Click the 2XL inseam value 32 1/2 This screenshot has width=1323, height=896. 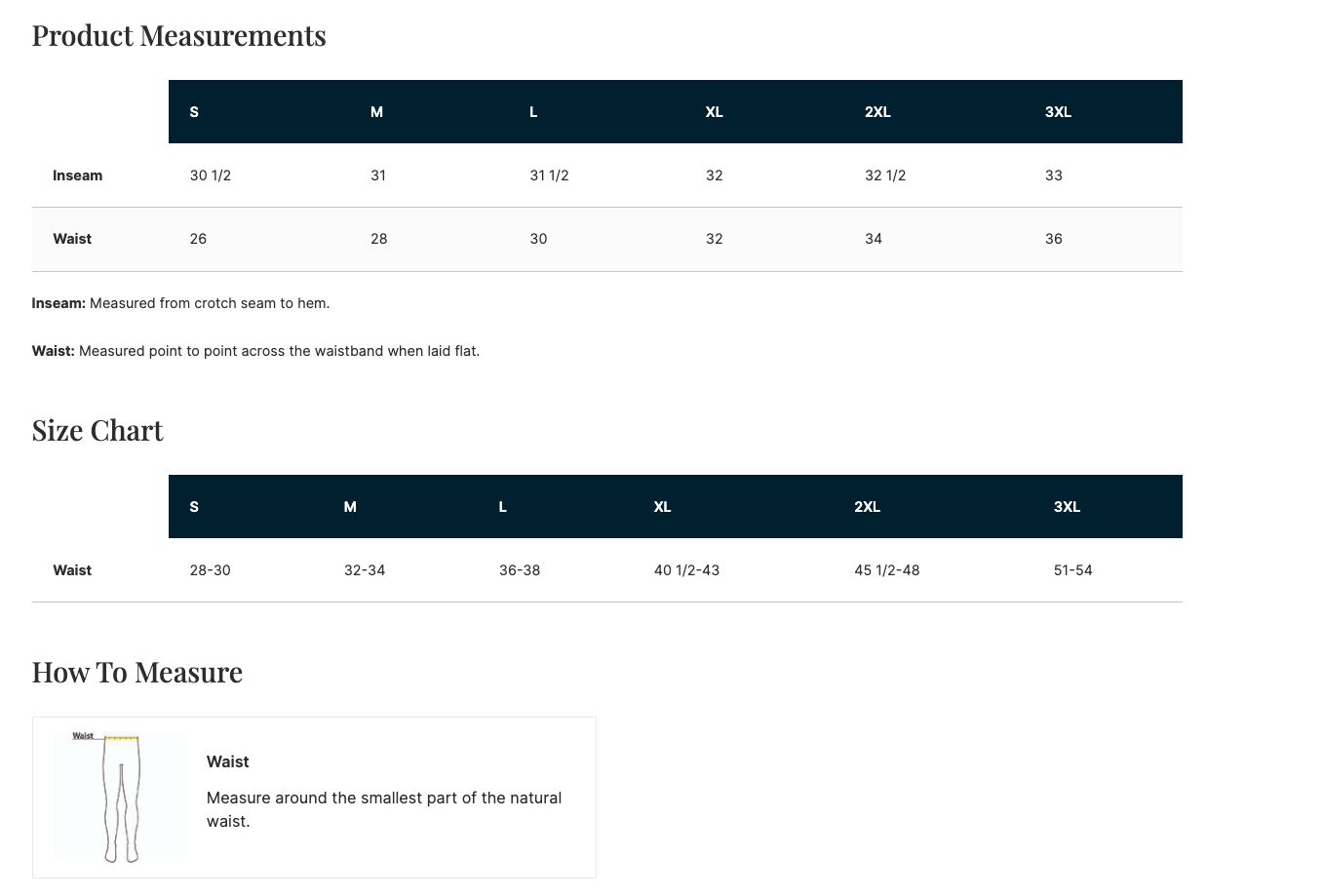(x=885, y=175)
